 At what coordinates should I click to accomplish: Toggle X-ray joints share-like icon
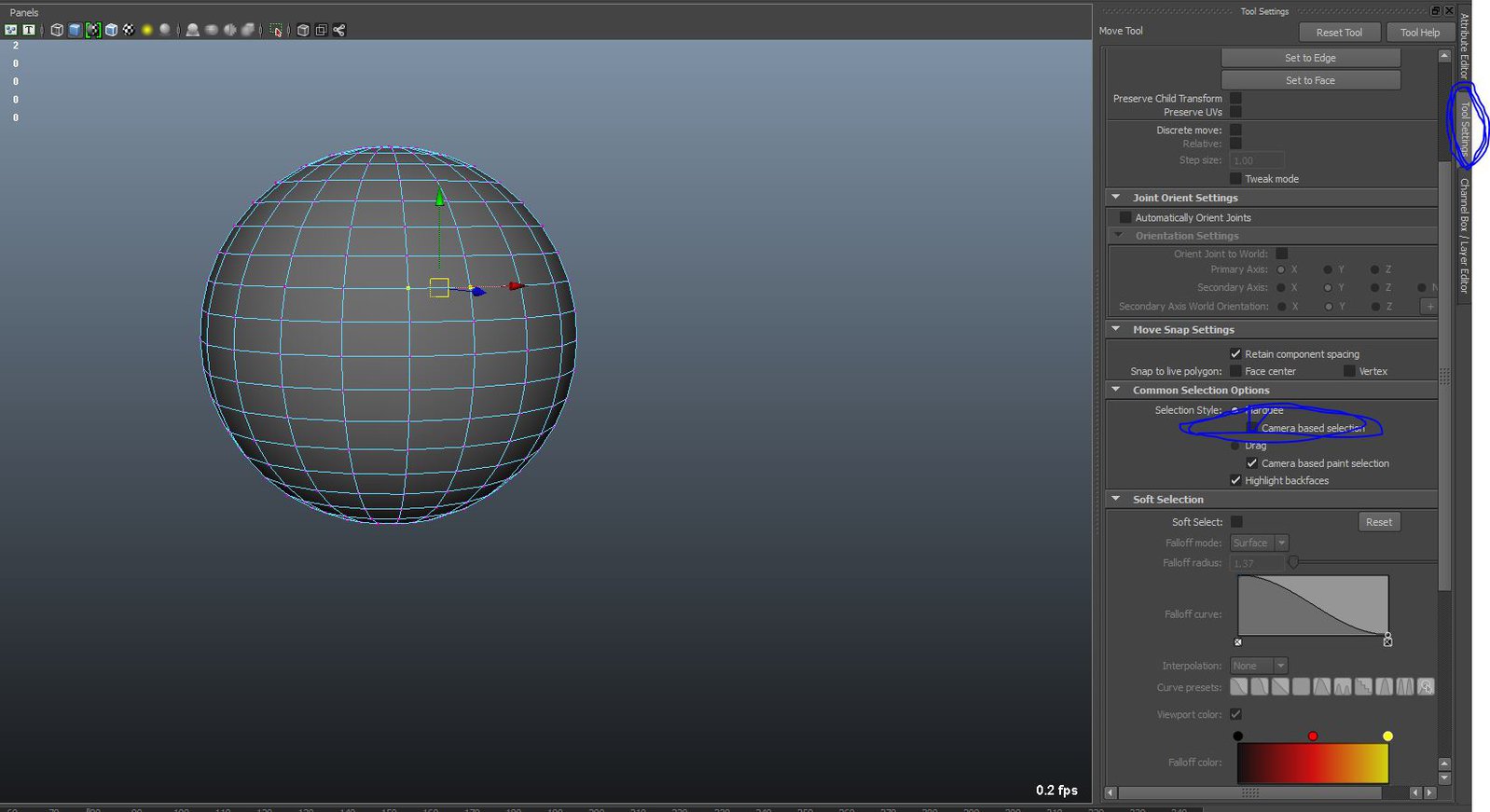pos(339,30)
